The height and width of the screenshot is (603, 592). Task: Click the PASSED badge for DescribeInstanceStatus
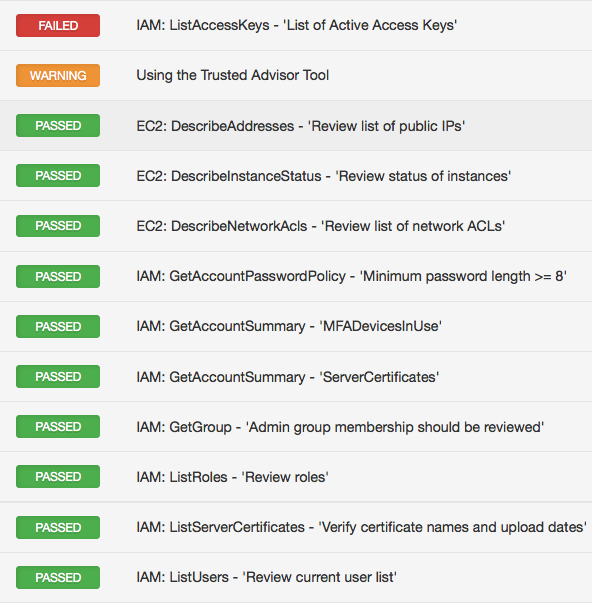[x=58, y=175]
